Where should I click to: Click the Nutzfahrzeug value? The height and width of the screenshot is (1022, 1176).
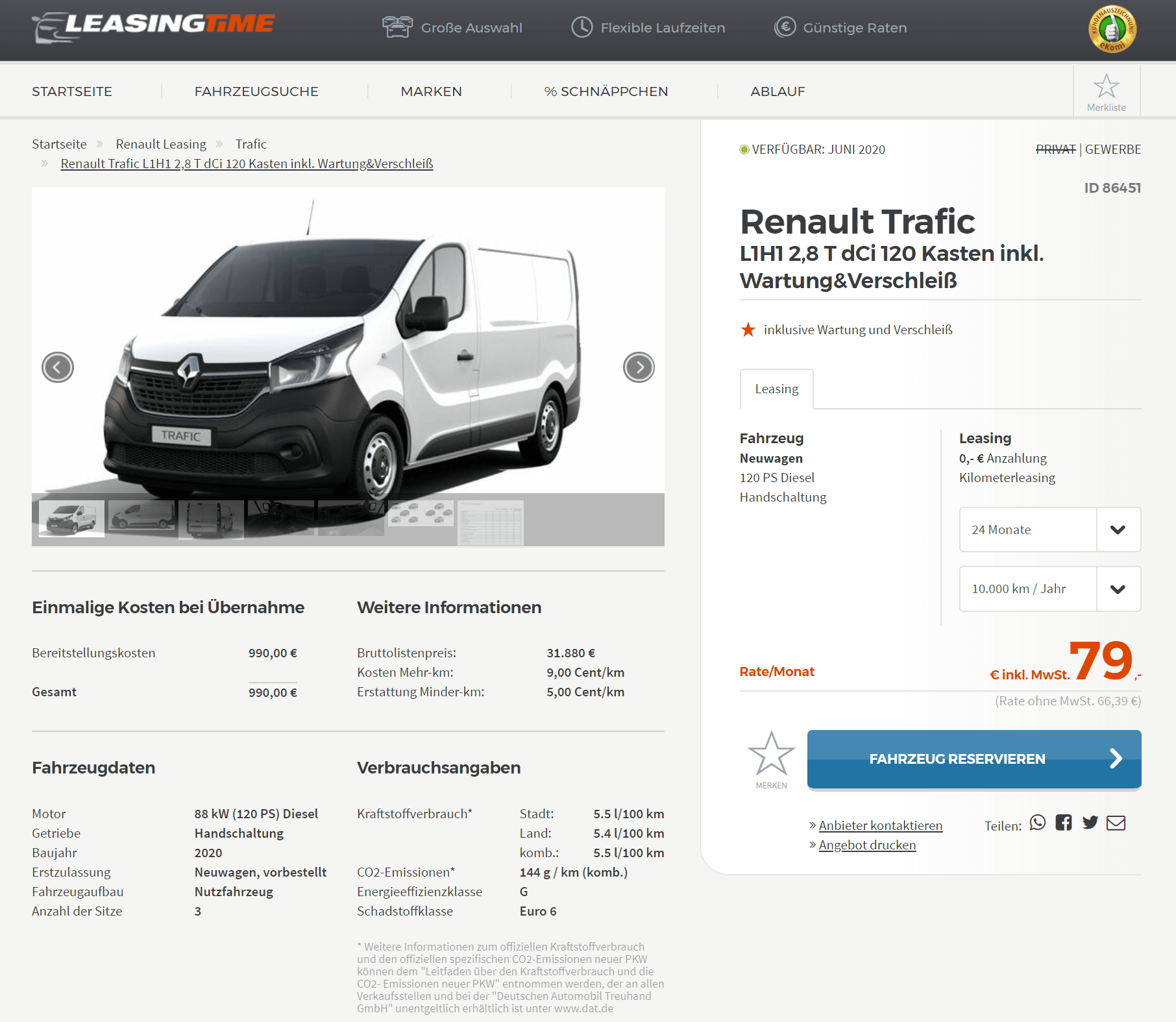pyautogui.click(x=234, y=892)
